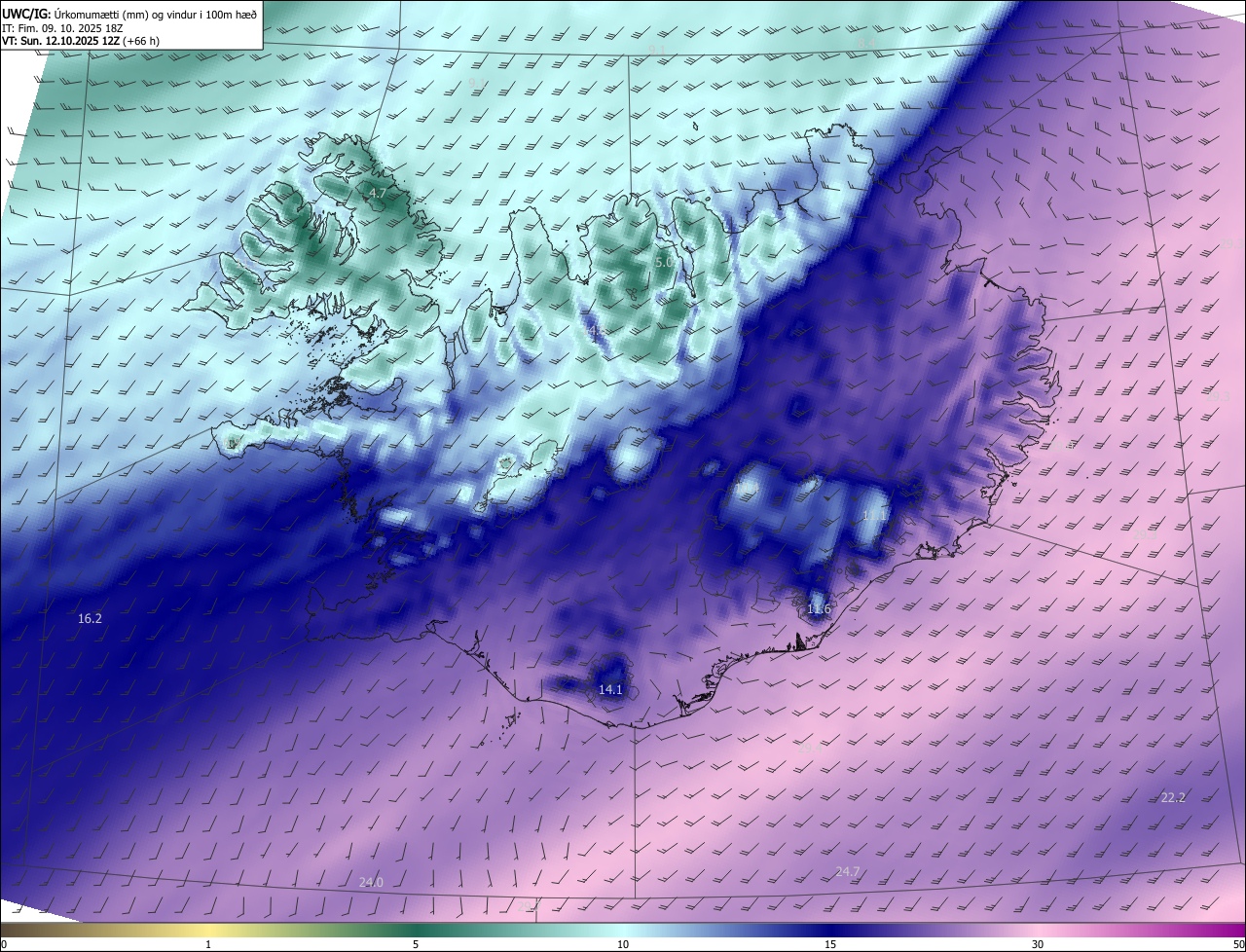
Task: Click the title line 'UWC/IG: Úrkomumætti (mm) og vindur'
Action: 129,15
